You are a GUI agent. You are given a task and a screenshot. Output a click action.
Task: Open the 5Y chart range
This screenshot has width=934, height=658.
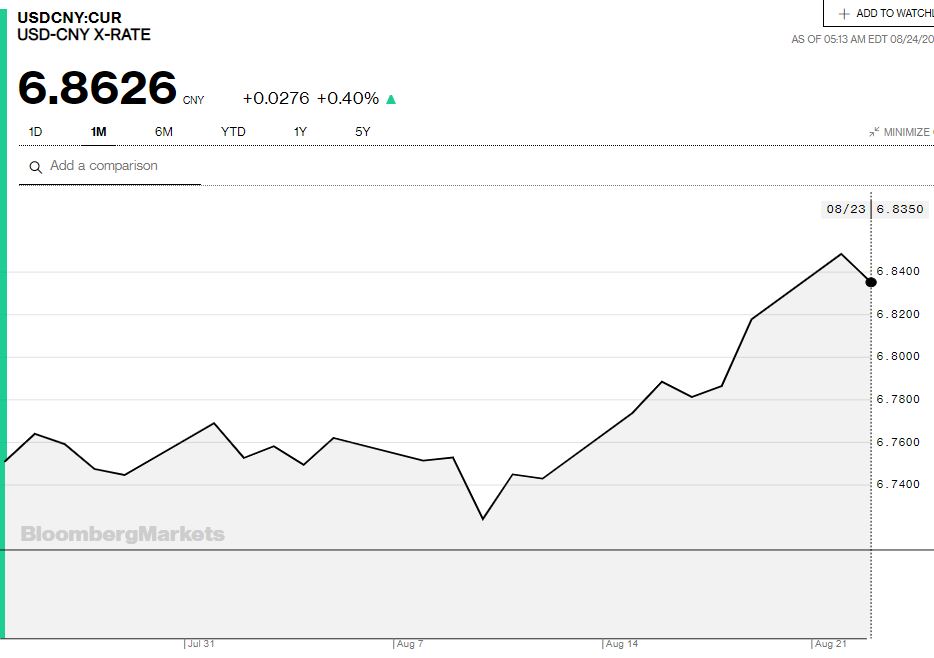coord(363,132)
